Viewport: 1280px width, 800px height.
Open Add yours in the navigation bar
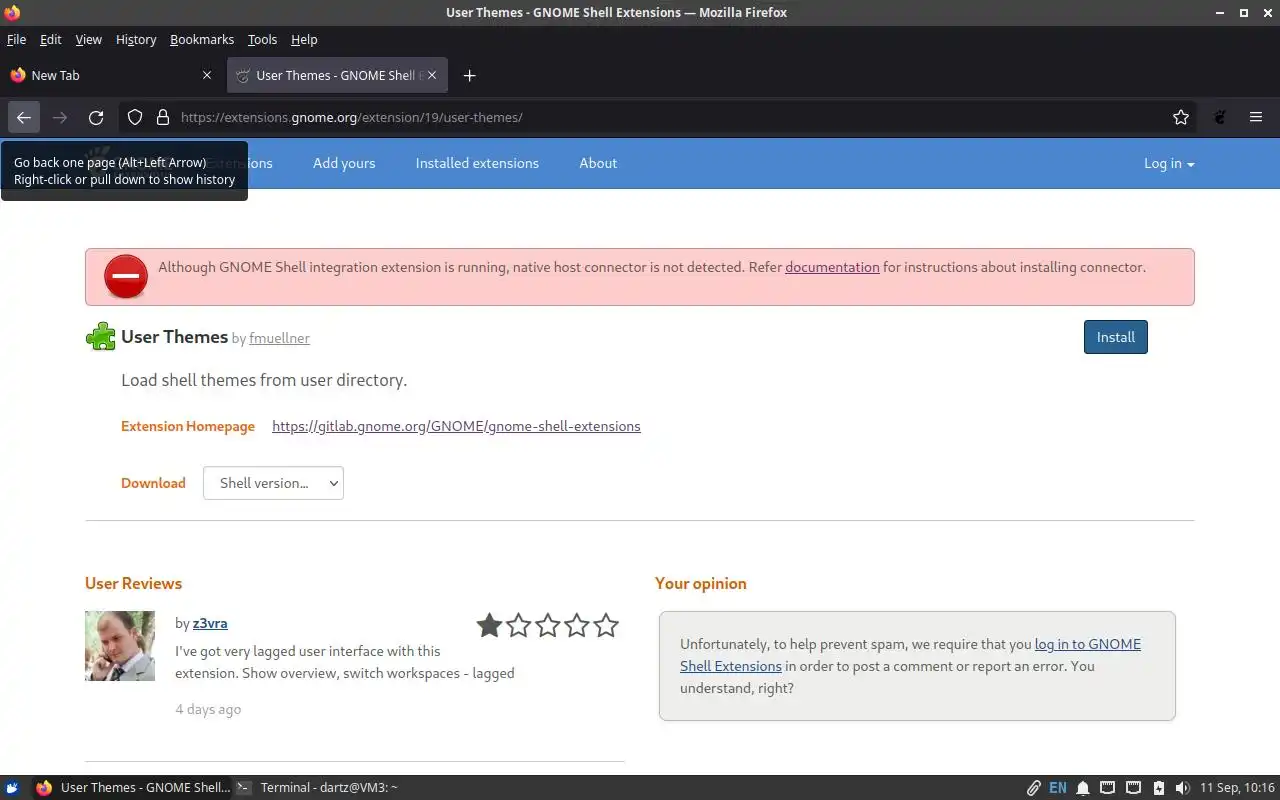(x=344, y=163)
